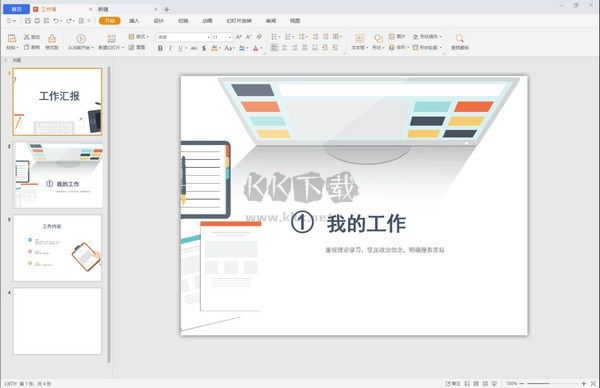Select slide 1 thumbnail 工作汇报
600x388 pixels.
57,102
